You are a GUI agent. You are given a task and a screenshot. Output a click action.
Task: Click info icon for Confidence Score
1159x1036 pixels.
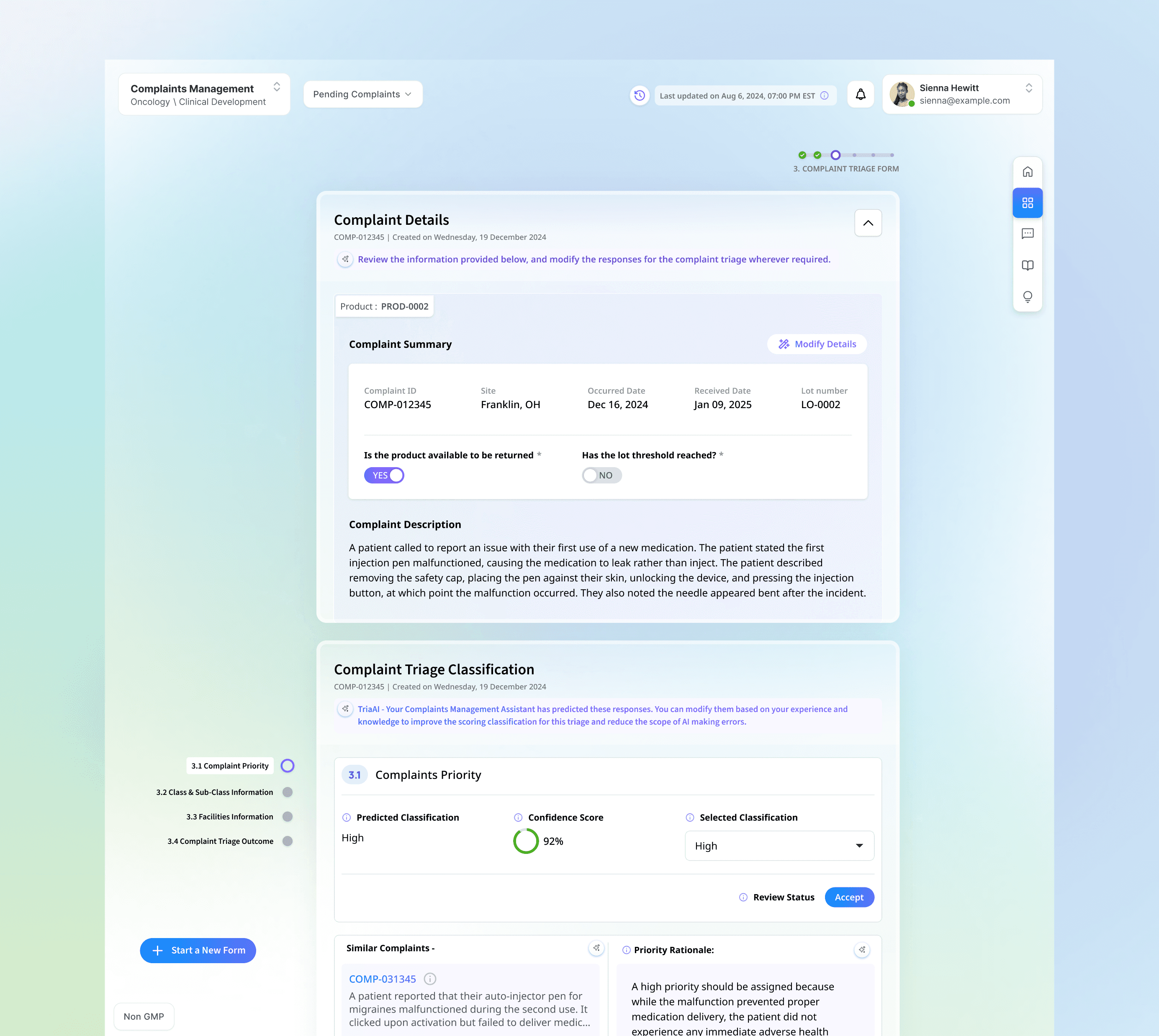[x=518, y=817]
